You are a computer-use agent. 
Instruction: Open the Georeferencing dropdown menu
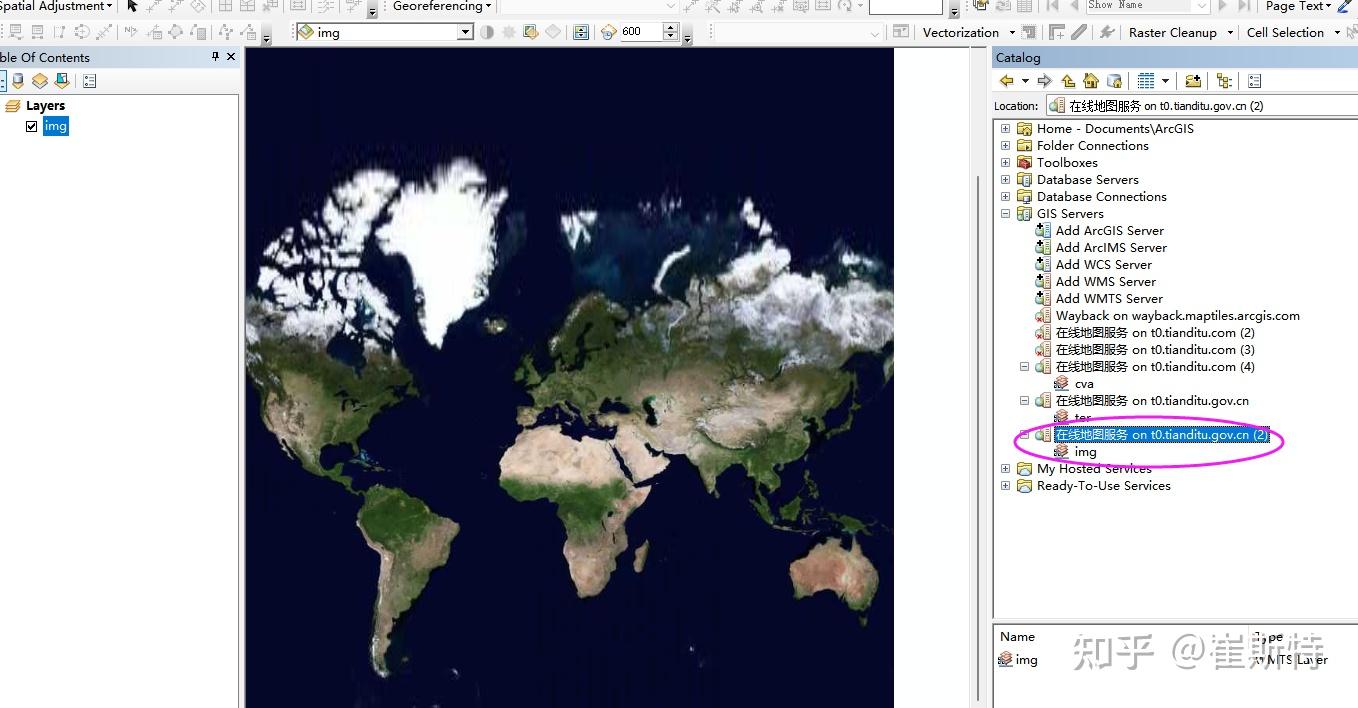(438, 7)
